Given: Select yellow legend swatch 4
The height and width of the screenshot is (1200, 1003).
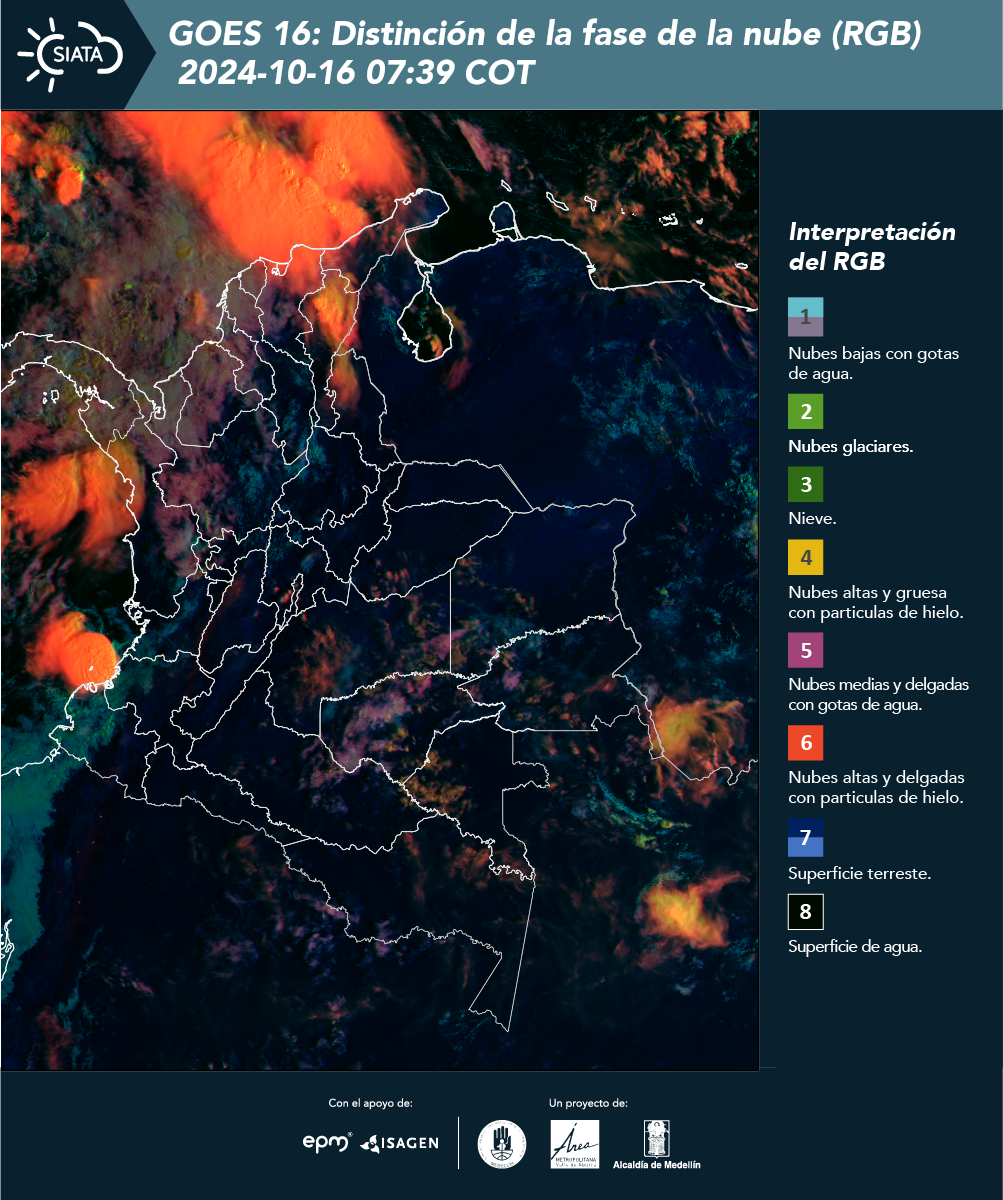Looking at the screenshot, I should click(806, 557).
